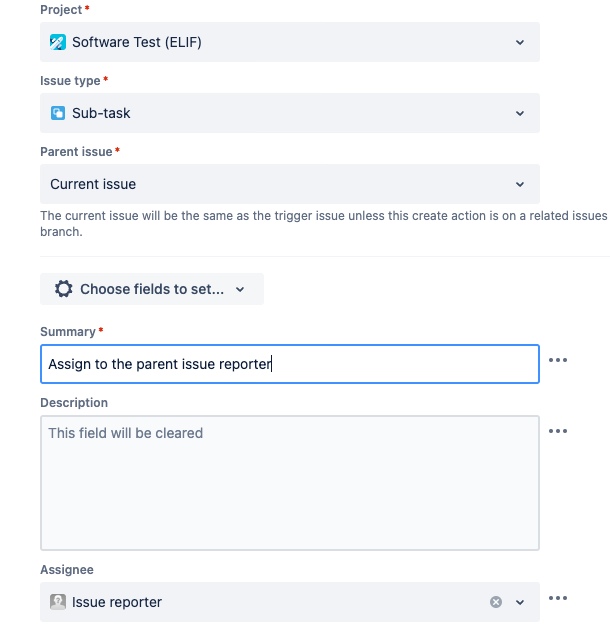This screenshot has width=610, height=641.
Task: Select the Current issue parent option
Action: (x=290, y=184)
